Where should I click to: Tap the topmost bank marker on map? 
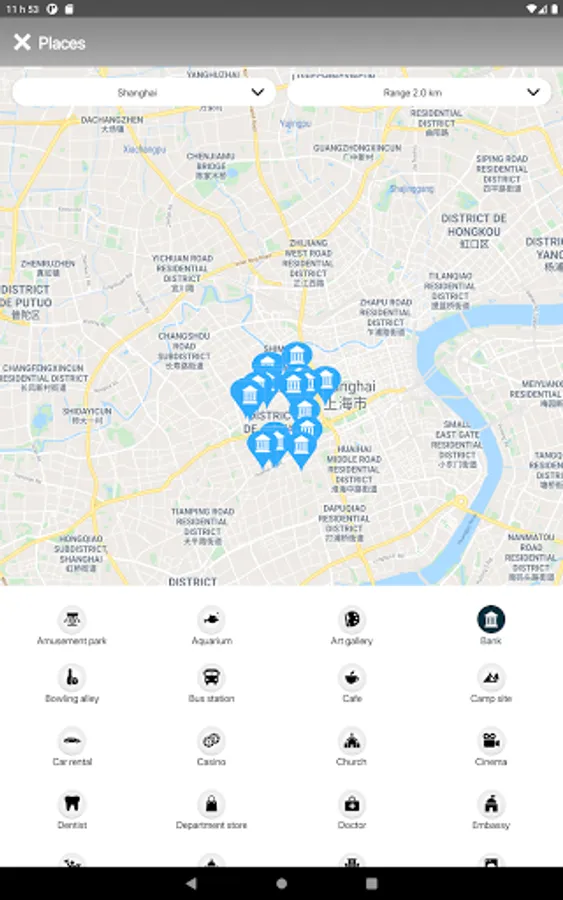tap(297, 356)
